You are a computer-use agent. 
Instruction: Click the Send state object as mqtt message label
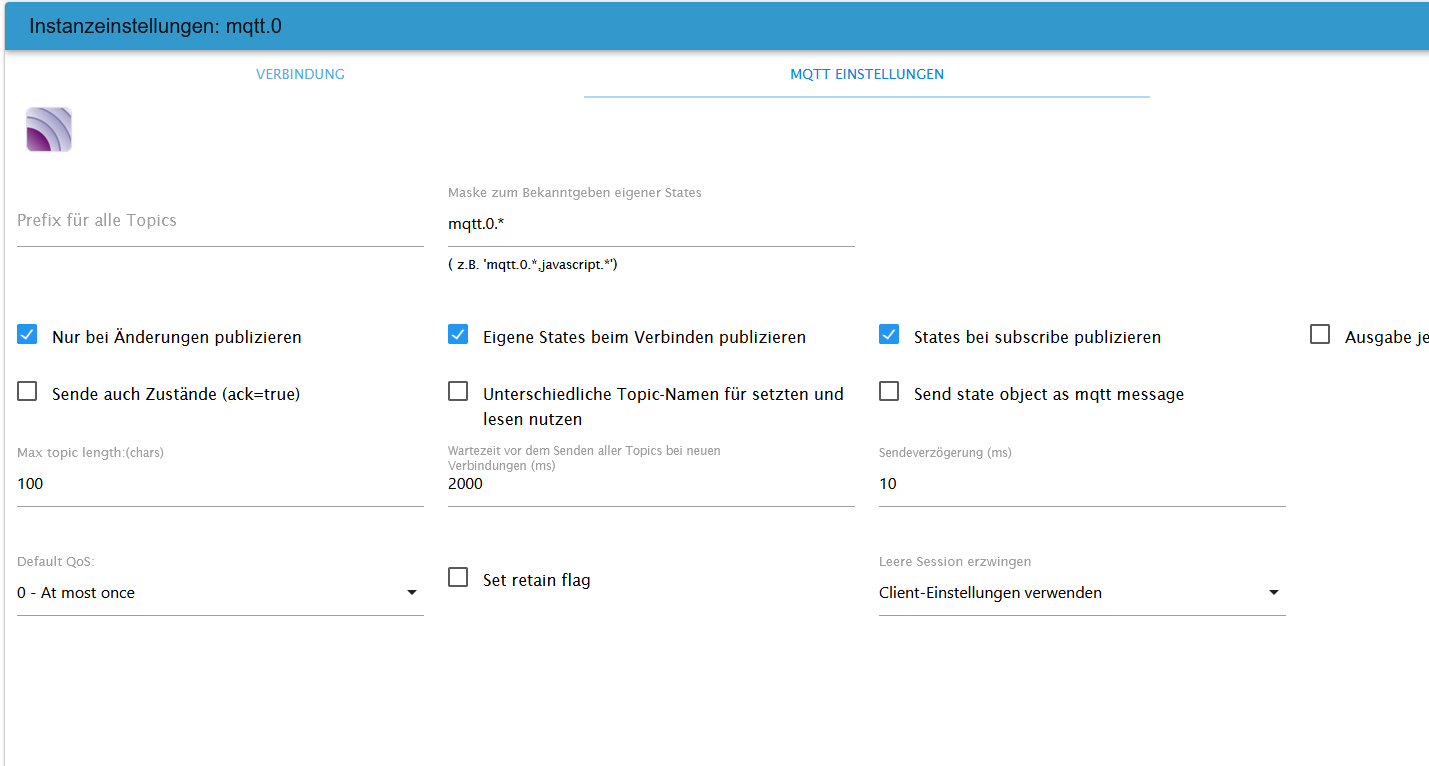coord(1049,395)
